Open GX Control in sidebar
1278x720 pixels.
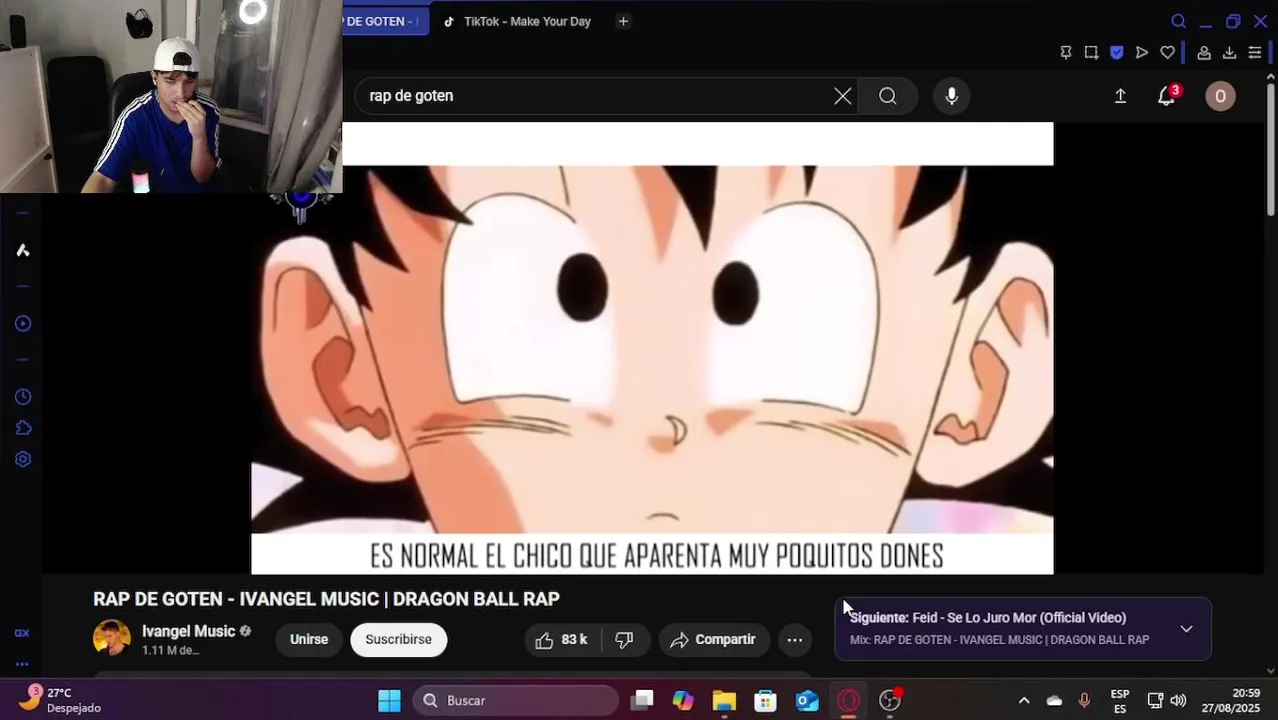22,633
